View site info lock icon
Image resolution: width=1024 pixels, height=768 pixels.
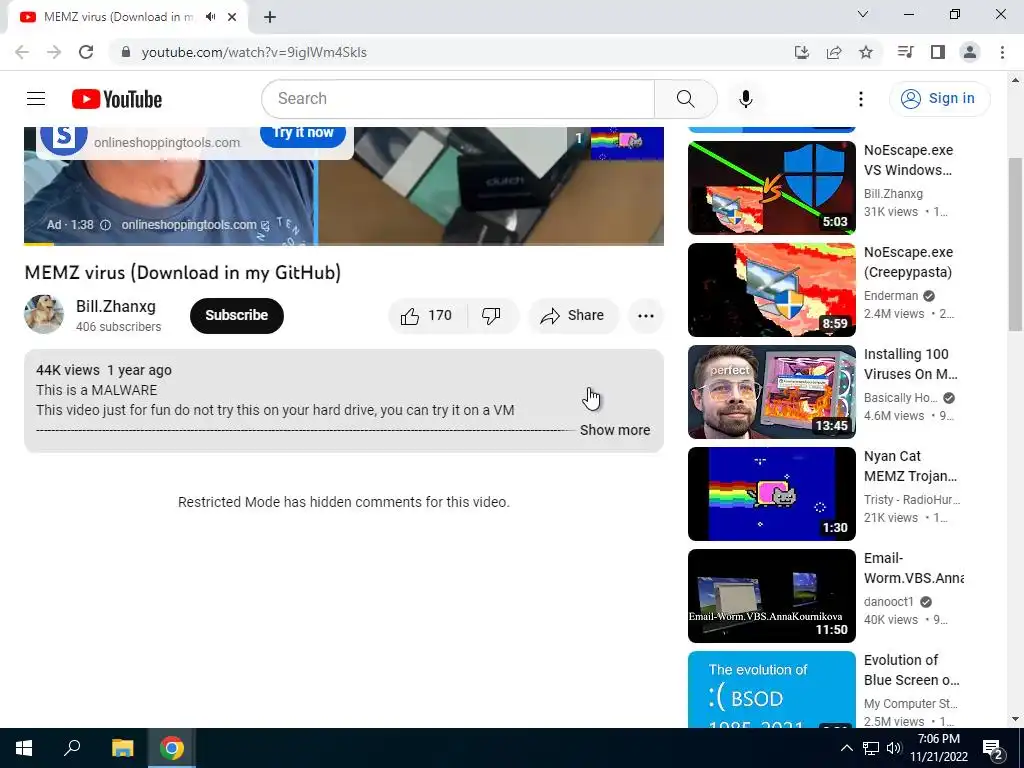point(126,52)
